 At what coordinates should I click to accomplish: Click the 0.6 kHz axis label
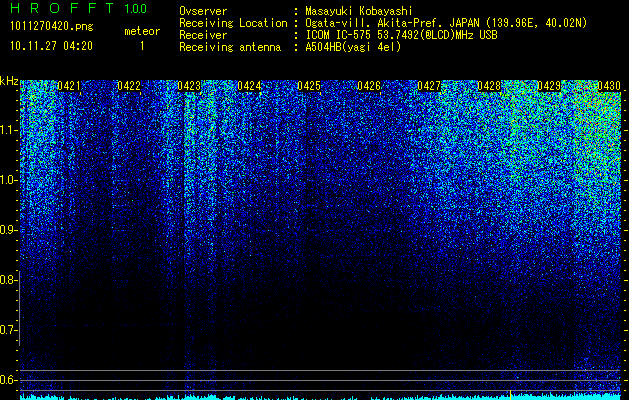[x=8, y=380]
